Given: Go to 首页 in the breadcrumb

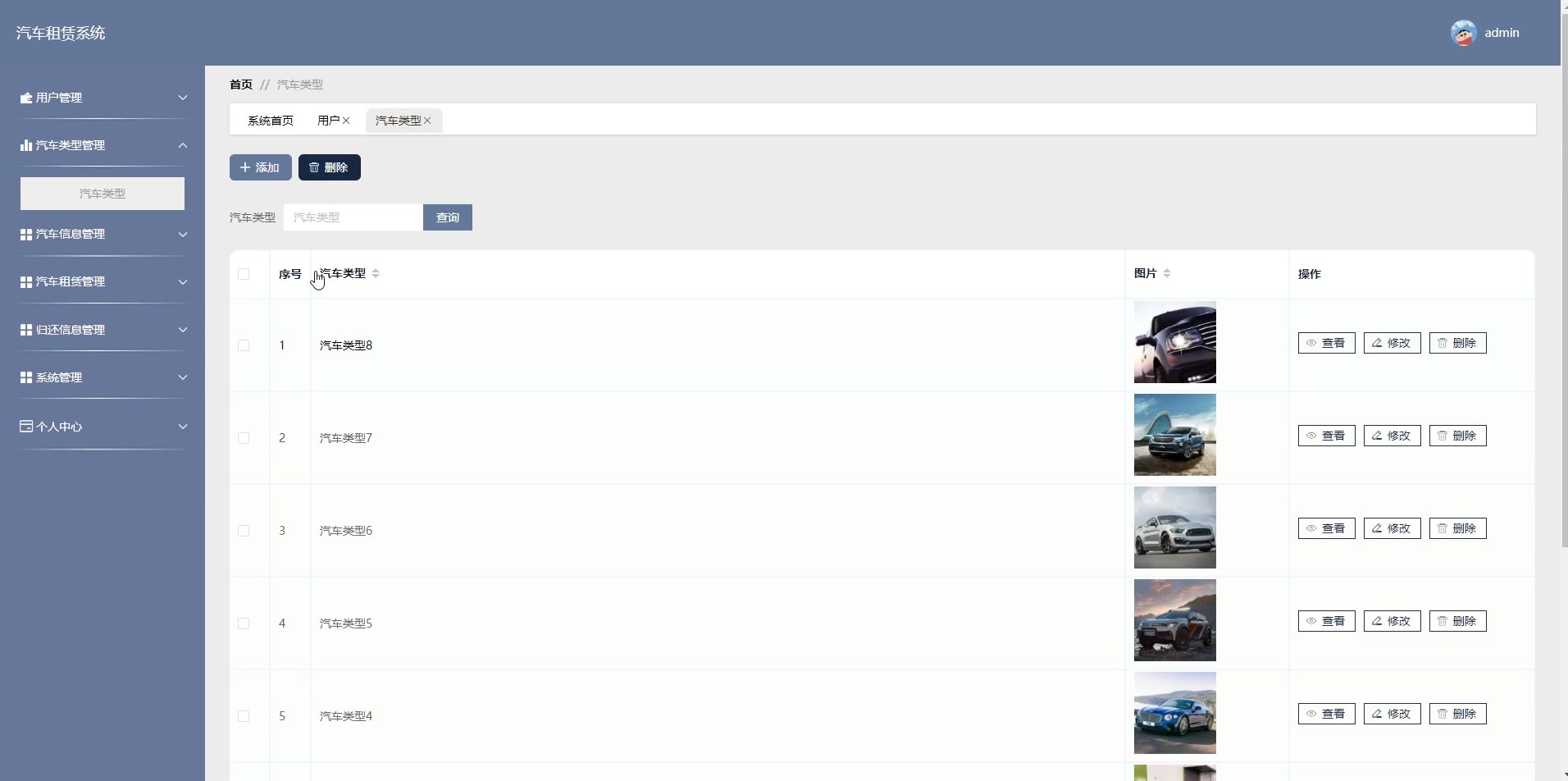Looking at the screenshot, I should (x=241, y=84).
